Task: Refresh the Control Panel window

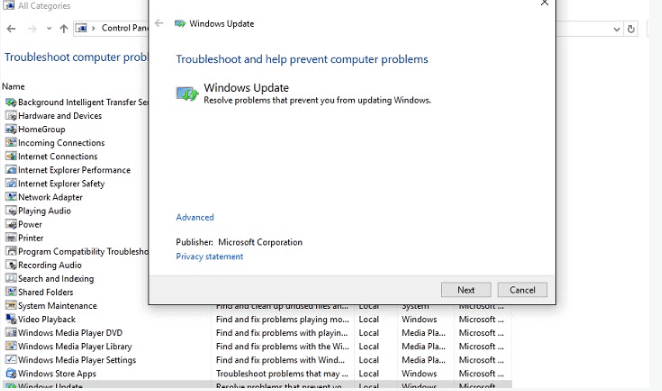Action: [x=631, y=29]
